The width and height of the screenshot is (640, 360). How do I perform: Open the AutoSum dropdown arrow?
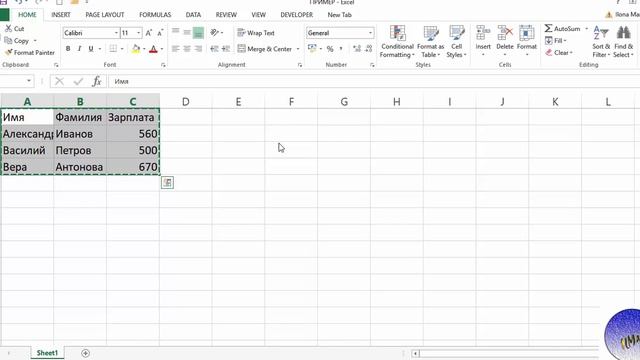coord(587,29)
